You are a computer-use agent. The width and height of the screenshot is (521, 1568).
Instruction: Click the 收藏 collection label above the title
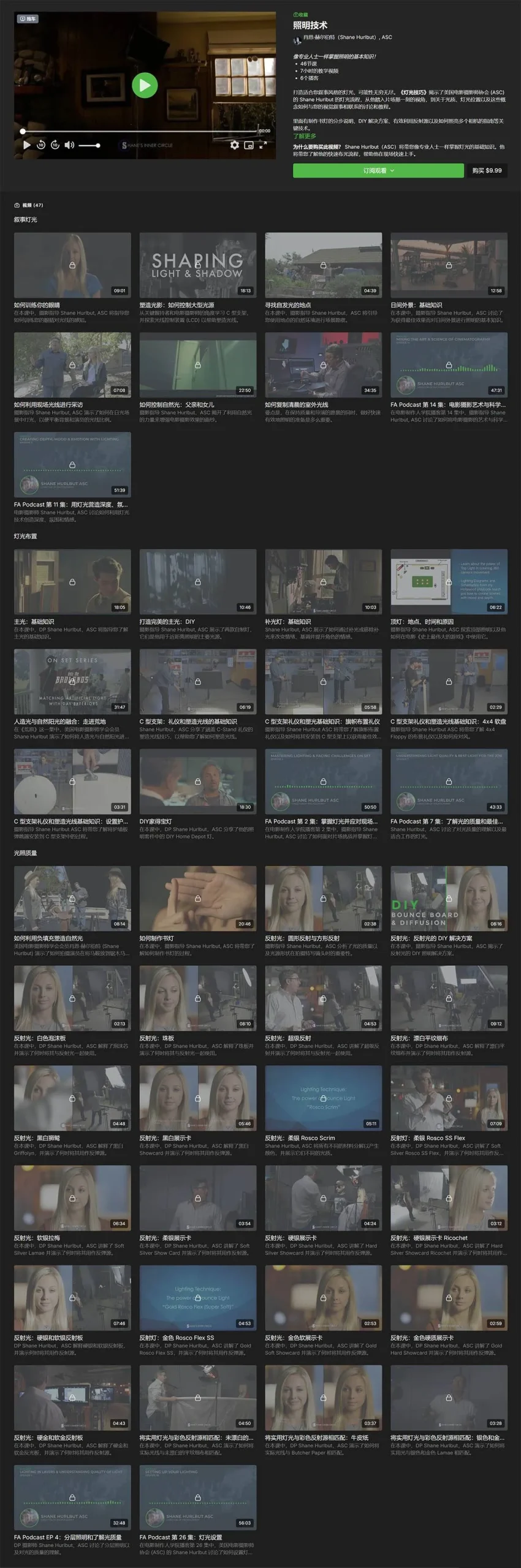(301, 15)
